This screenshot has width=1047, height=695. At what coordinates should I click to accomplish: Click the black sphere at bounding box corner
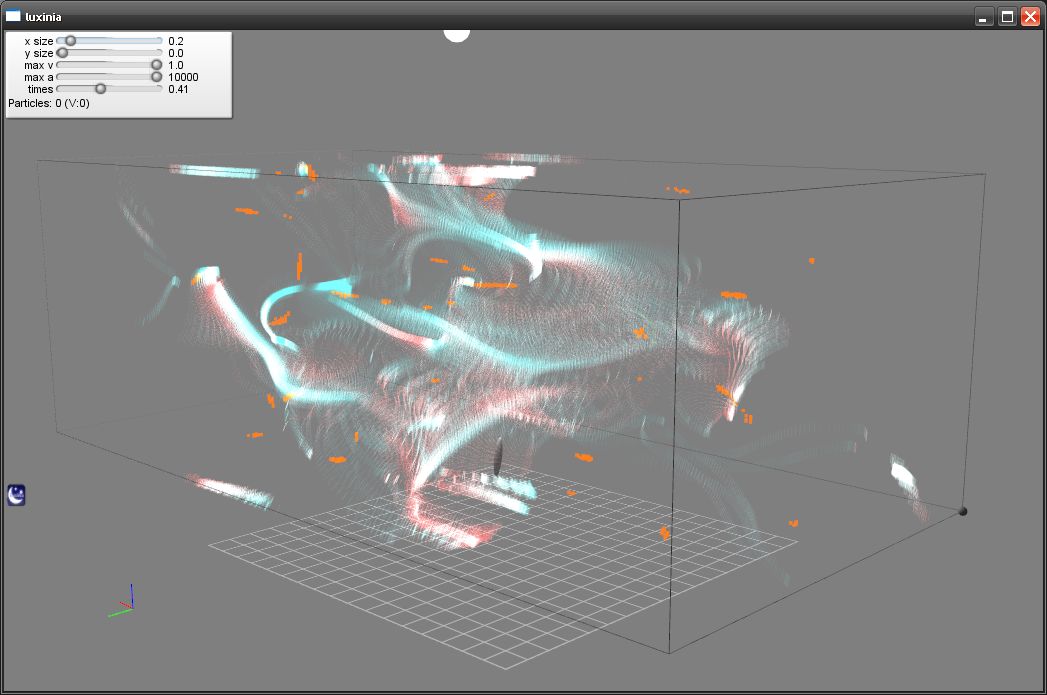tap(962, 511)
